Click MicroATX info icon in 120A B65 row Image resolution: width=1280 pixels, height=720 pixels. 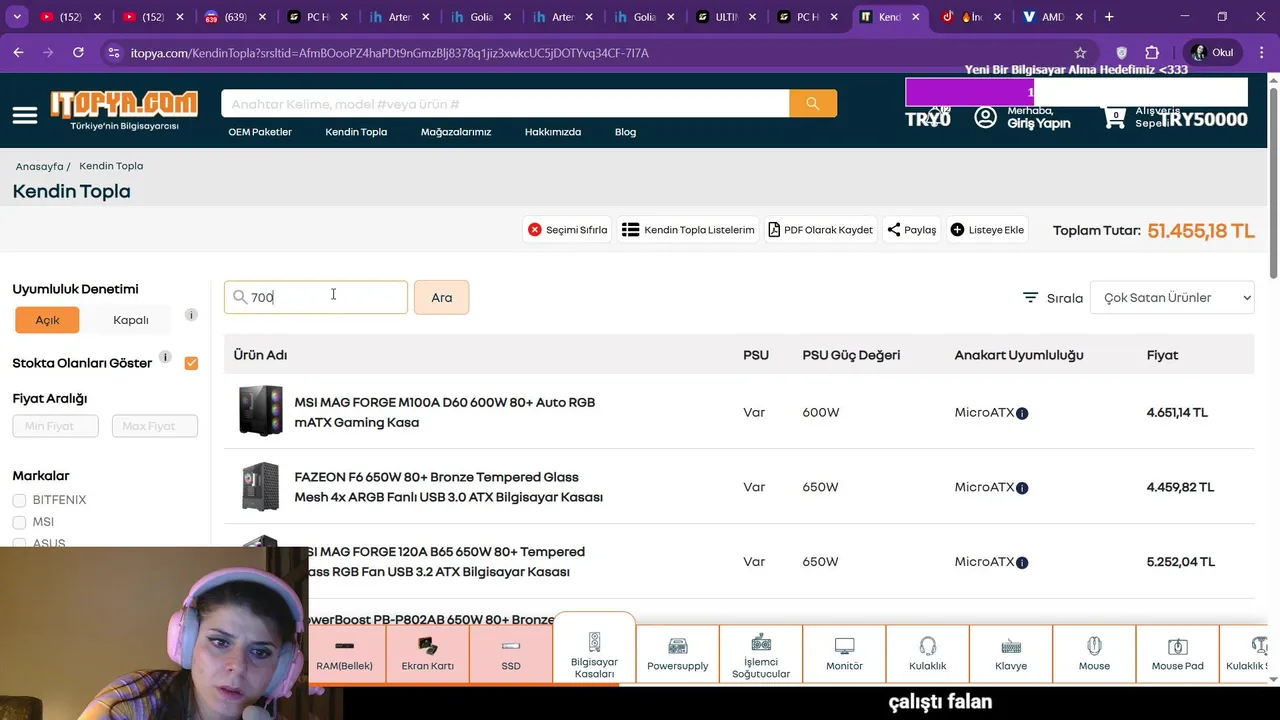(1022, 563)
